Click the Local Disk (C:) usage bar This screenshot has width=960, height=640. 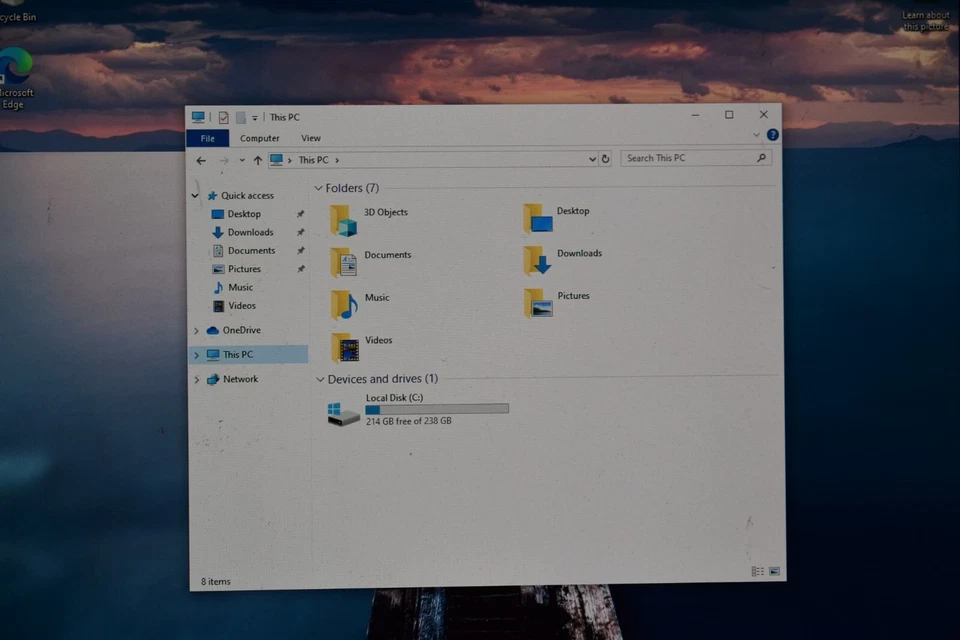click(x=437, y=409)
